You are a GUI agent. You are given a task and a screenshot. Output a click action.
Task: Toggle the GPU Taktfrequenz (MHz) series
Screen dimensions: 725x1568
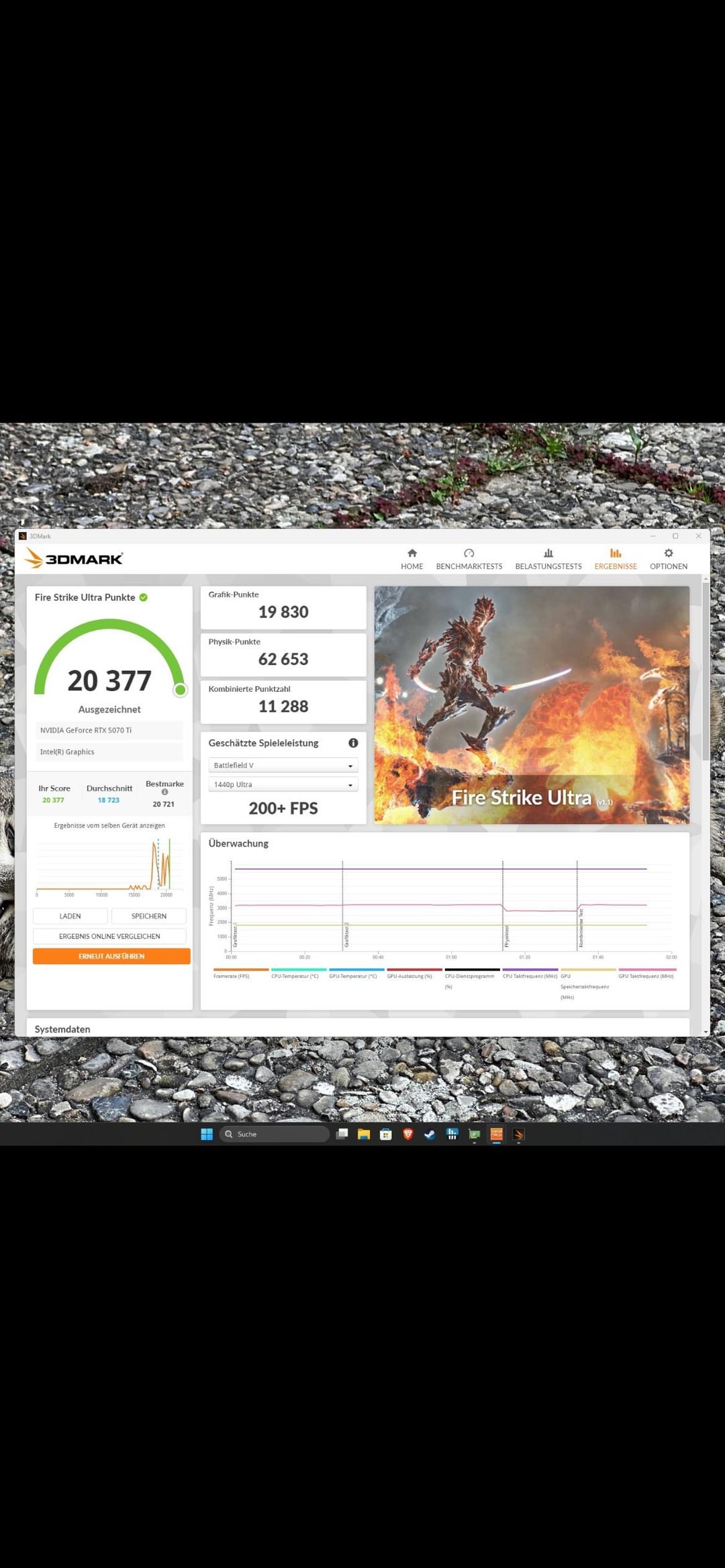point(646,974)
